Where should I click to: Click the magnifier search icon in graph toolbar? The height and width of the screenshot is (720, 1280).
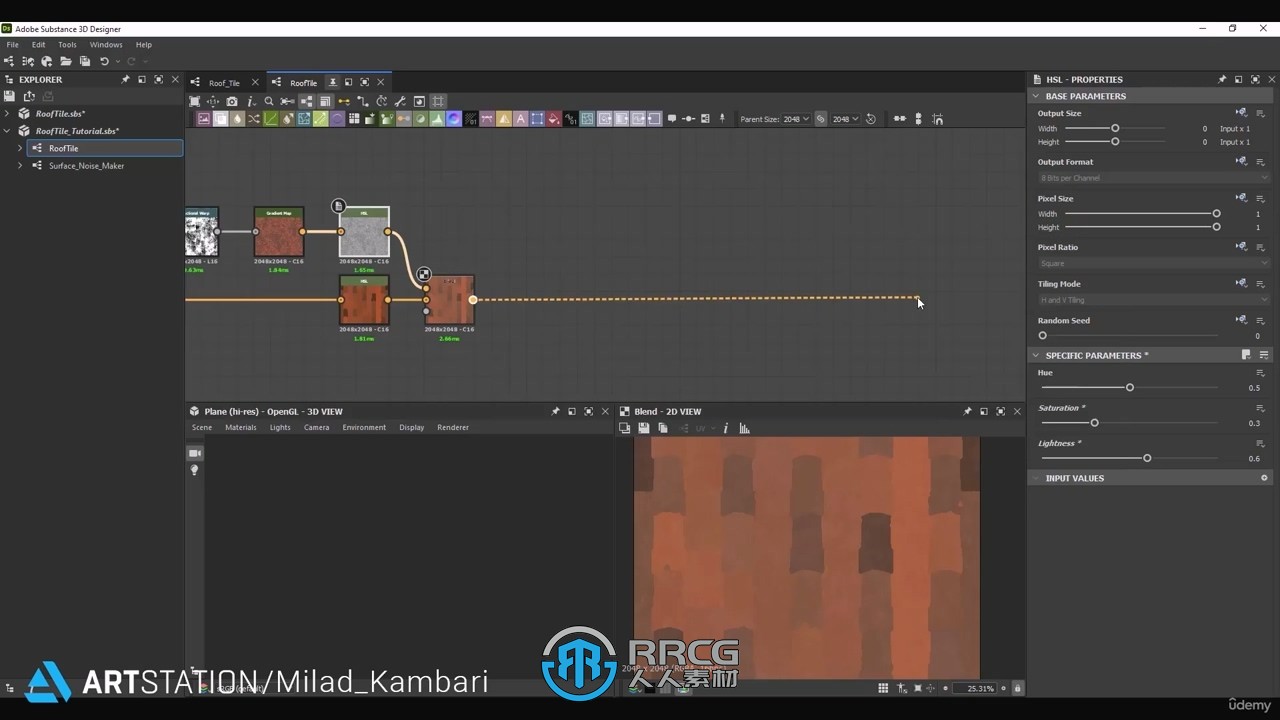point(269,101)
